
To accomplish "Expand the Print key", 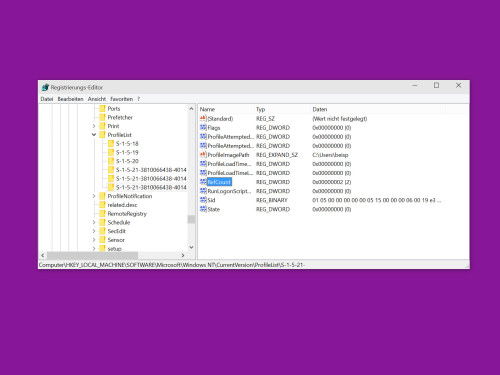I will pos(94,126).
